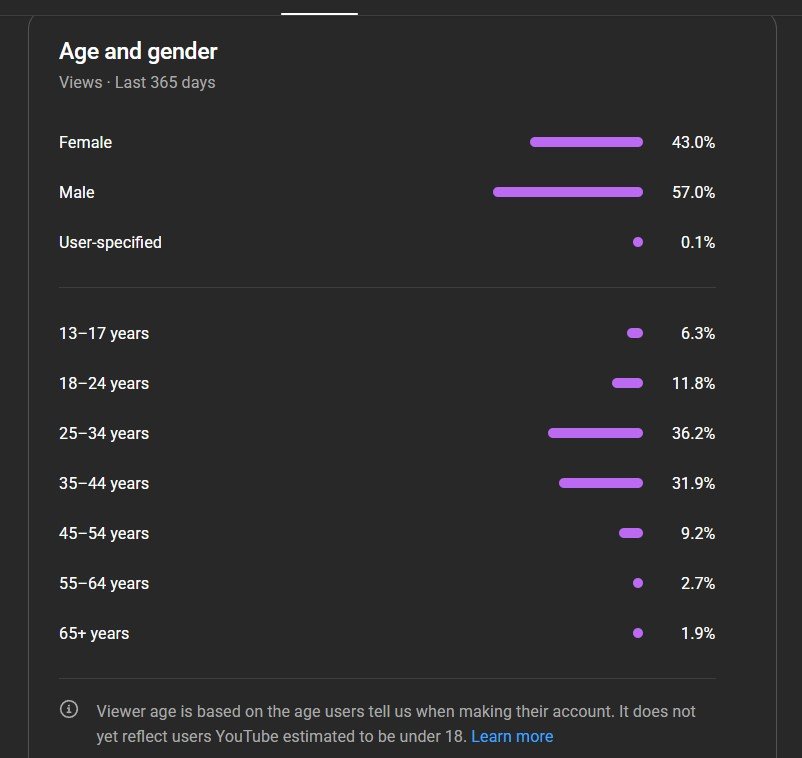Click the Views Last 365 days subtitle

[x=137, y=82]
